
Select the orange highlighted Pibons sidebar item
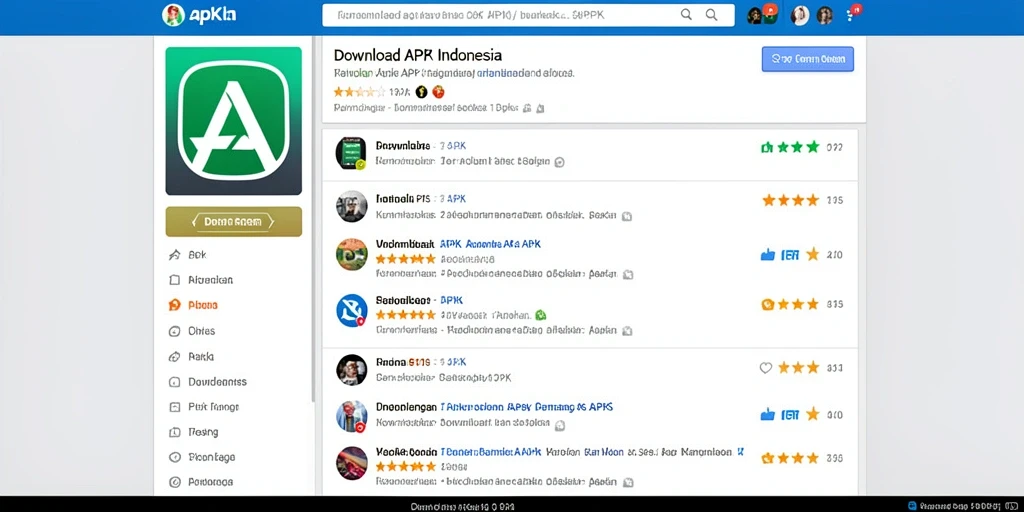tap(193, 305)
